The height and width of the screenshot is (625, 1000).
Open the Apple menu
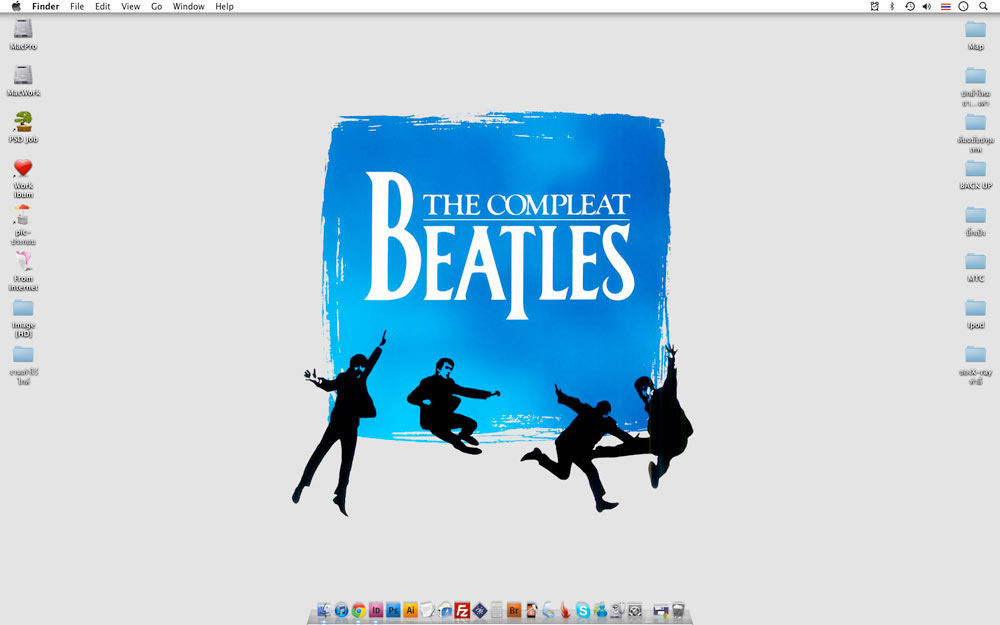[16, 6]
